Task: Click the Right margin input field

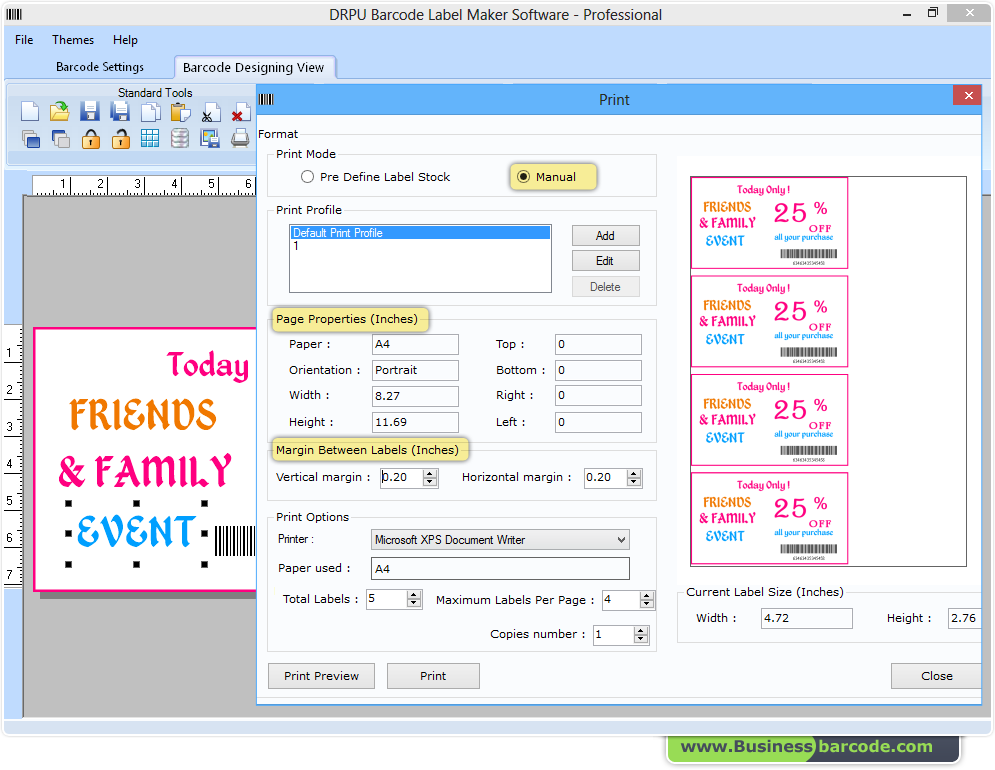Action: 598,395
